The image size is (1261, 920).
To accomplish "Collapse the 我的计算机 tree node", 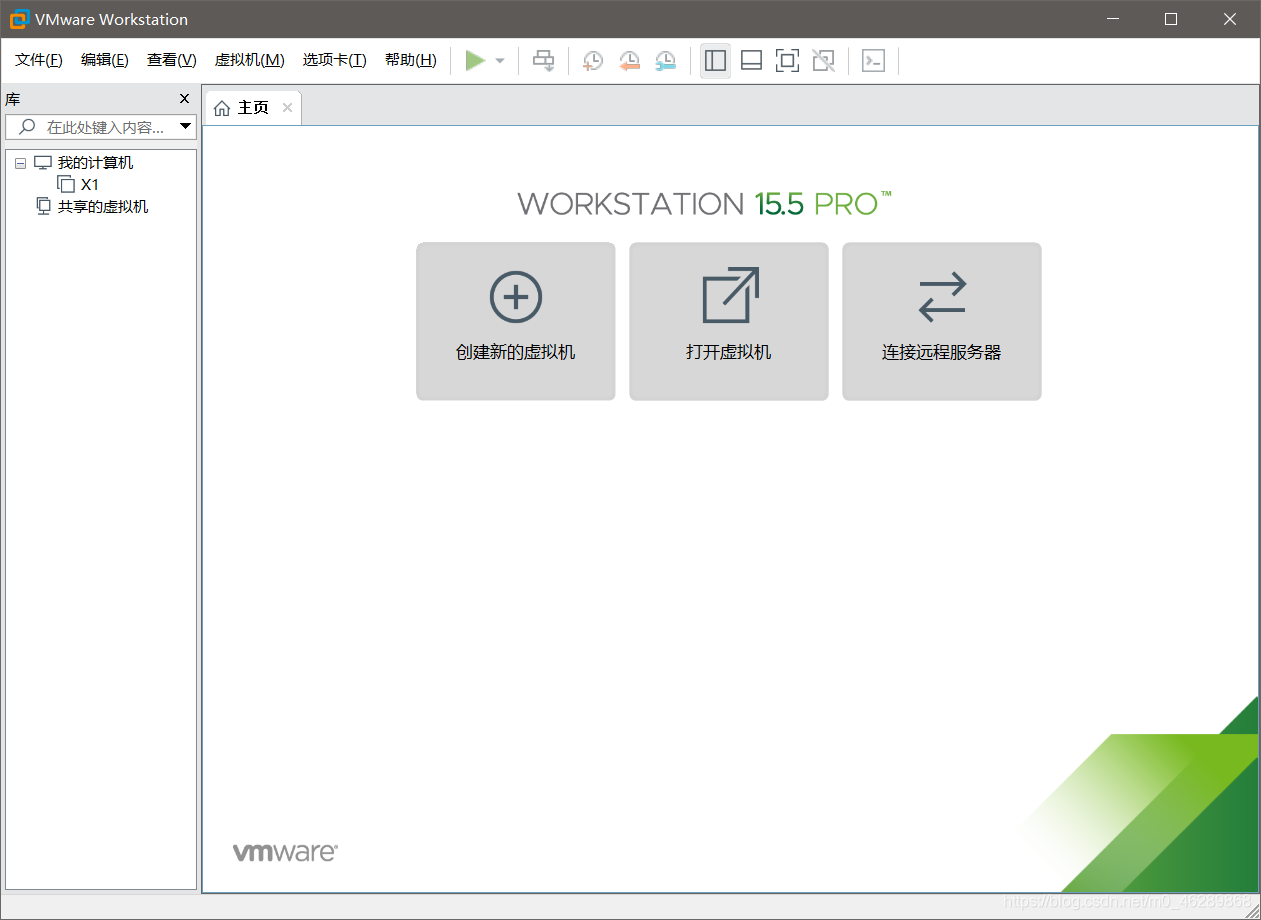I will (x=20, y=163).
